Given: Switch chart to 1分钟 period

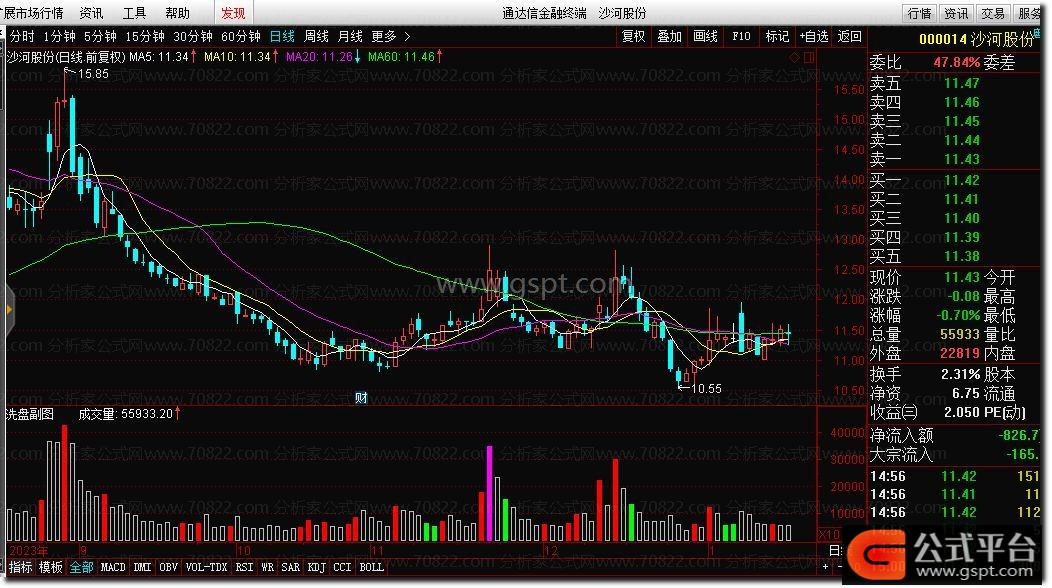Looking at the screenshot, I should click(x=59, y=36).
